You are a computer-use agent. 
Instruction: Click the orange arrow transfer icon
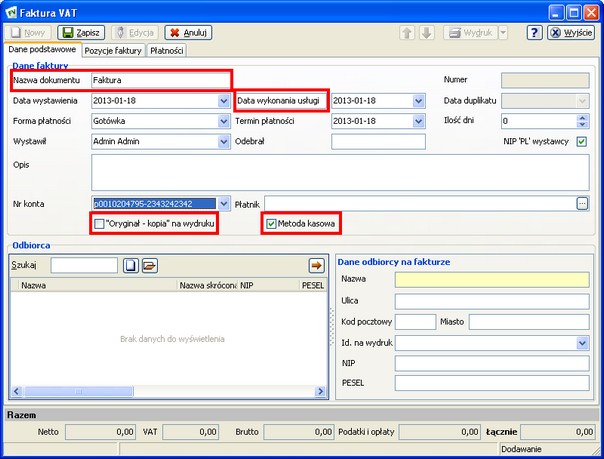(317, 265)
